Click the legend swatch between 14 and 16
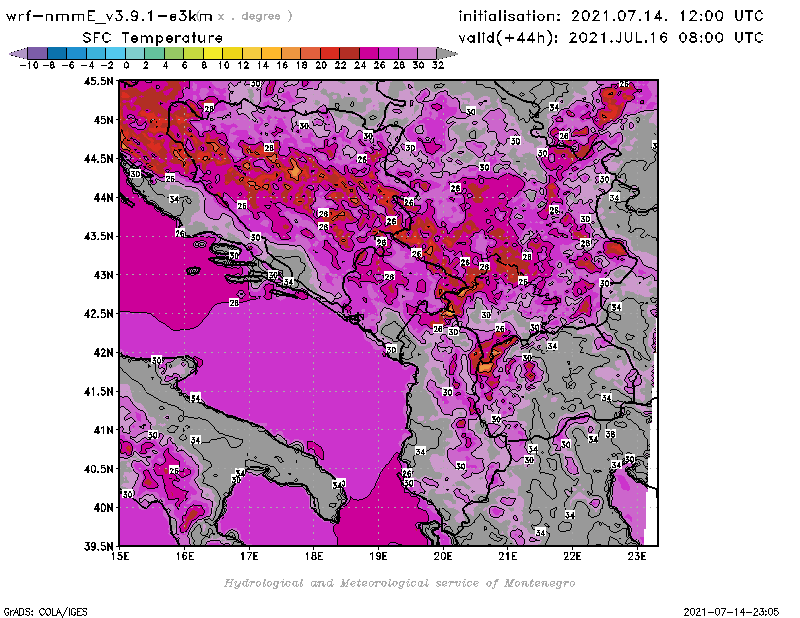Screen dimensions: 800x618 click(271, 53)
